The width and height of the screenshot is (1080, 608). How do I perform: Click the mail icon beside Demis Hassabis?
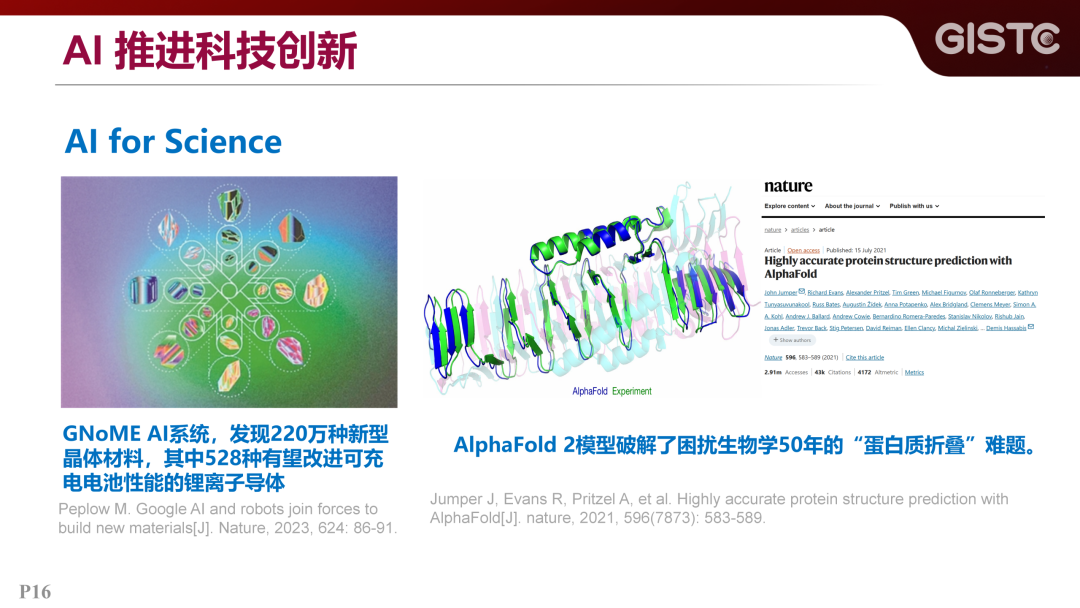(x=1031, y=326)
